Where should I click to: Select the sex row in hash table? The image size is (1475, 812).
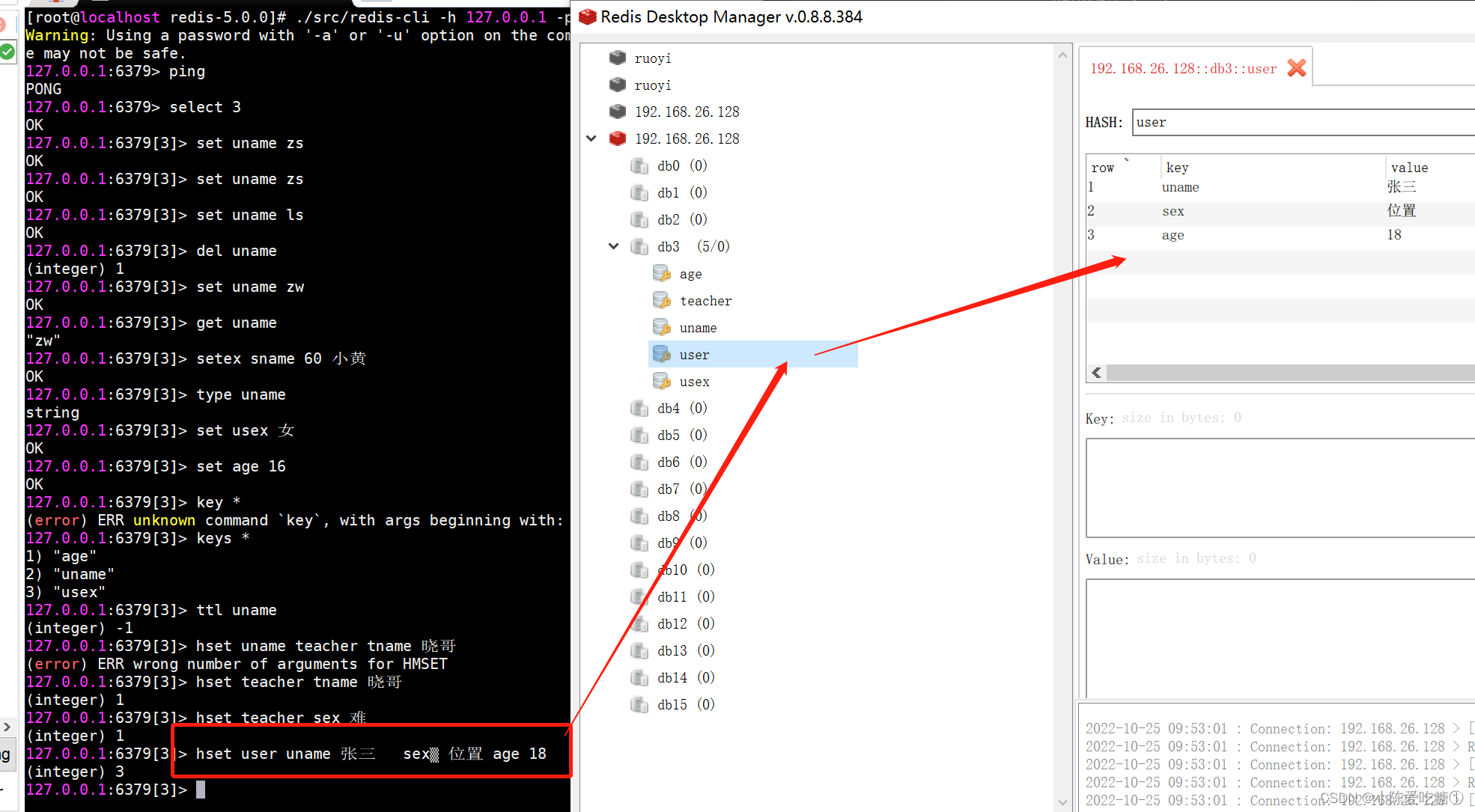point(1173,211)
